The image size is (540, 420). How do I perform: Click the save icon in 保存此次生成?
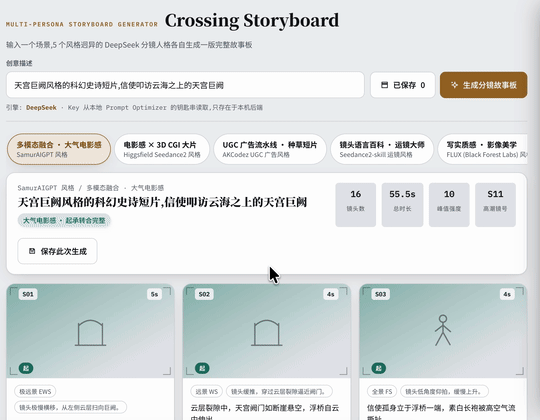click(x=32, y=251)
